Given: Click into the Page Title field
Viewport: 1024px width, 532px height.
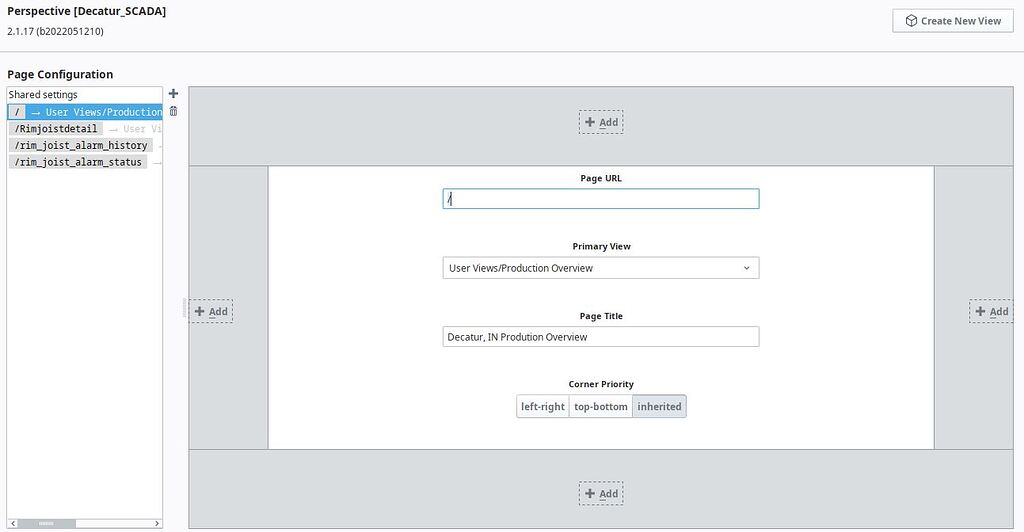Looking at the screenshot, I should click(600, 337).
